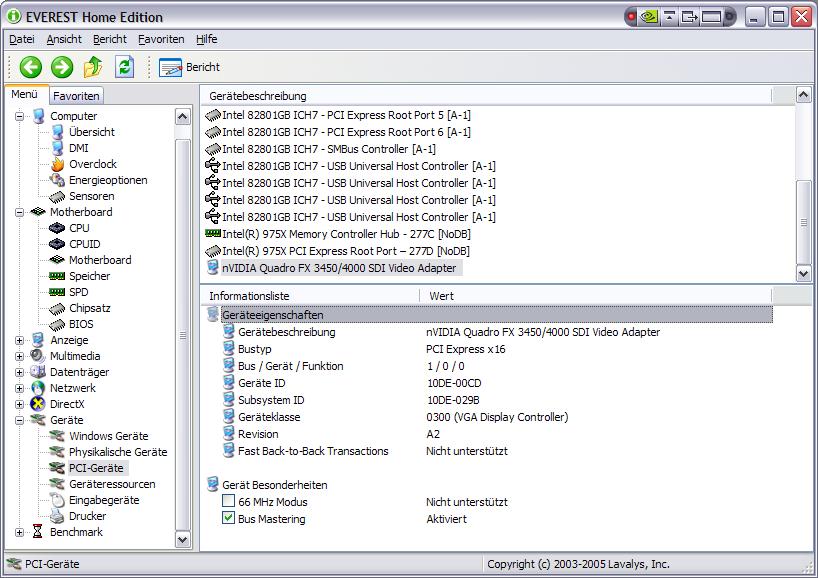Open the Ansicht menu
This screenshot has height=578, width=818.
pyautogui.click(x=64, y=39)
